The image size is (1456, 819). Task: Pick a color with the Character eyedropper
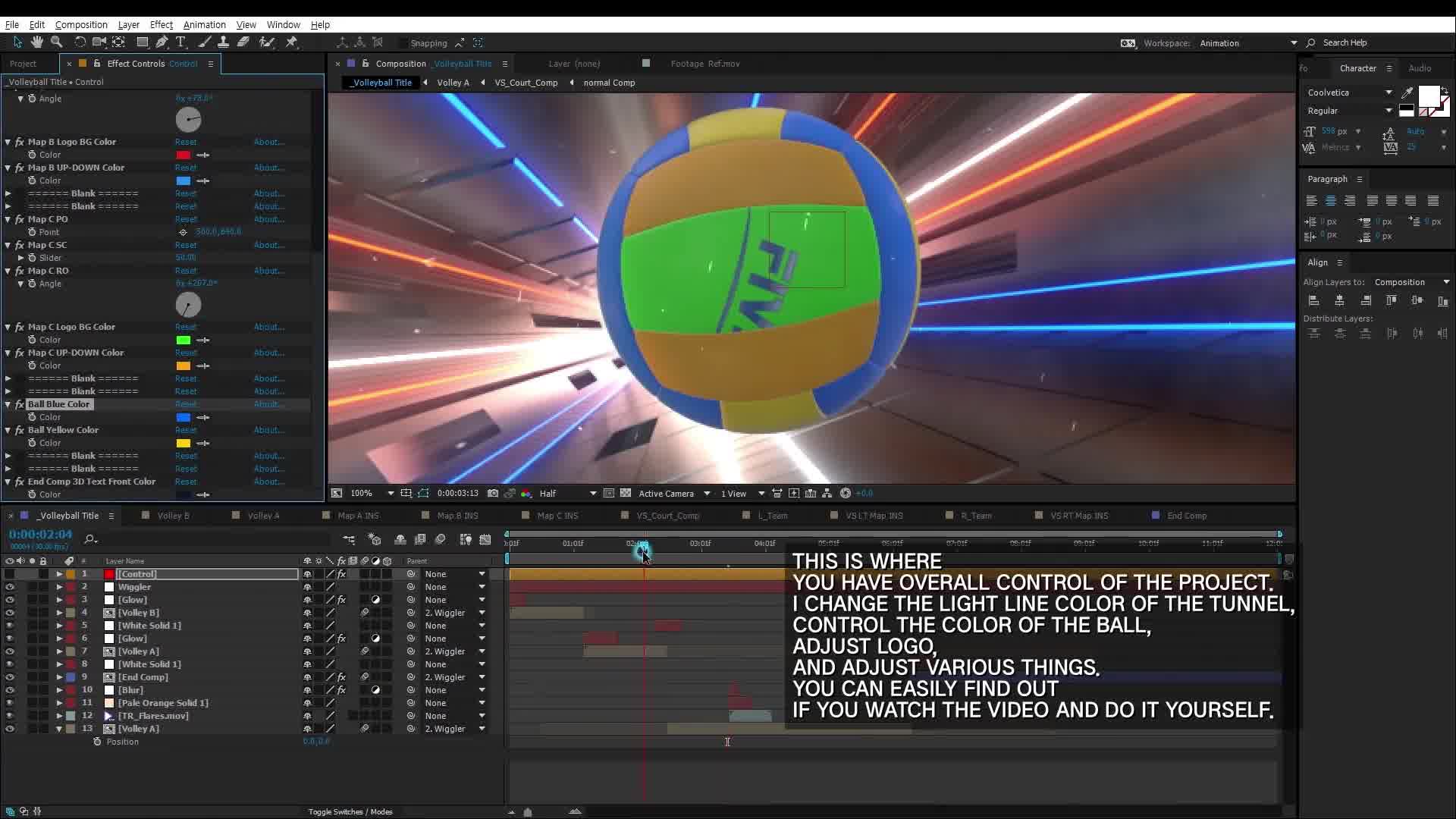click(x=1407, y=93)
